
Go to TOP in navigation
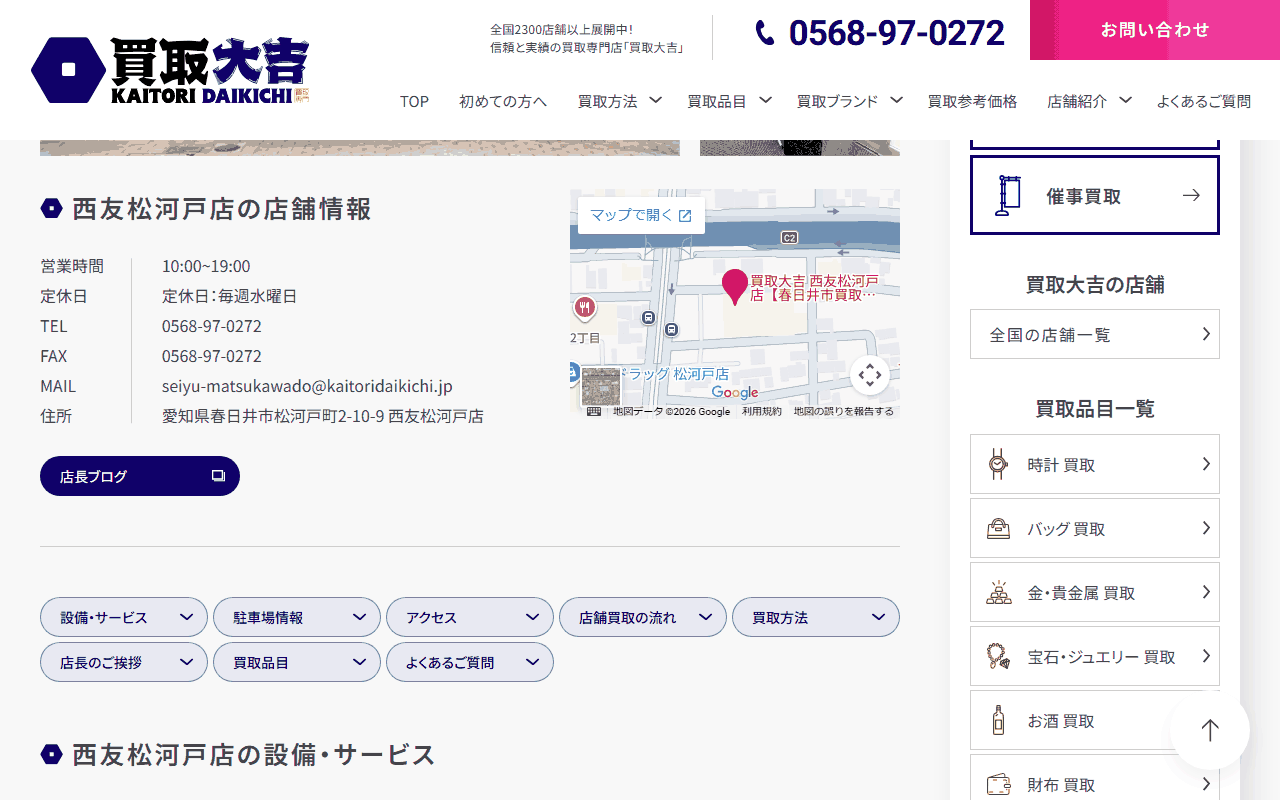414,101
